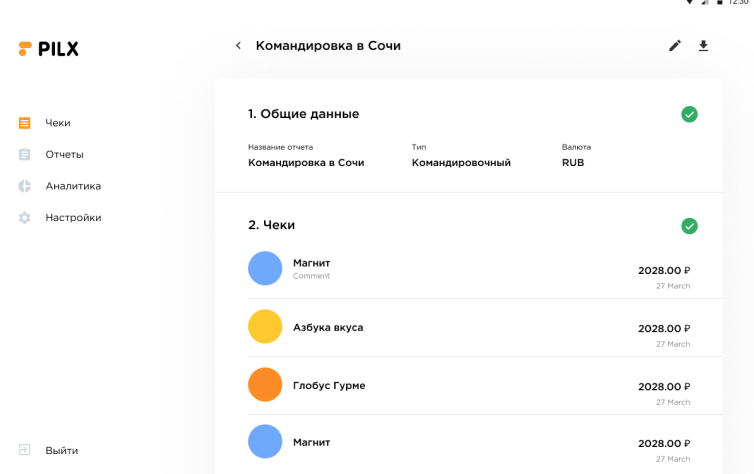This screenshot has width=754, height=474.
Task: Open Настройки menu item
Action: (x=73, y=217)
